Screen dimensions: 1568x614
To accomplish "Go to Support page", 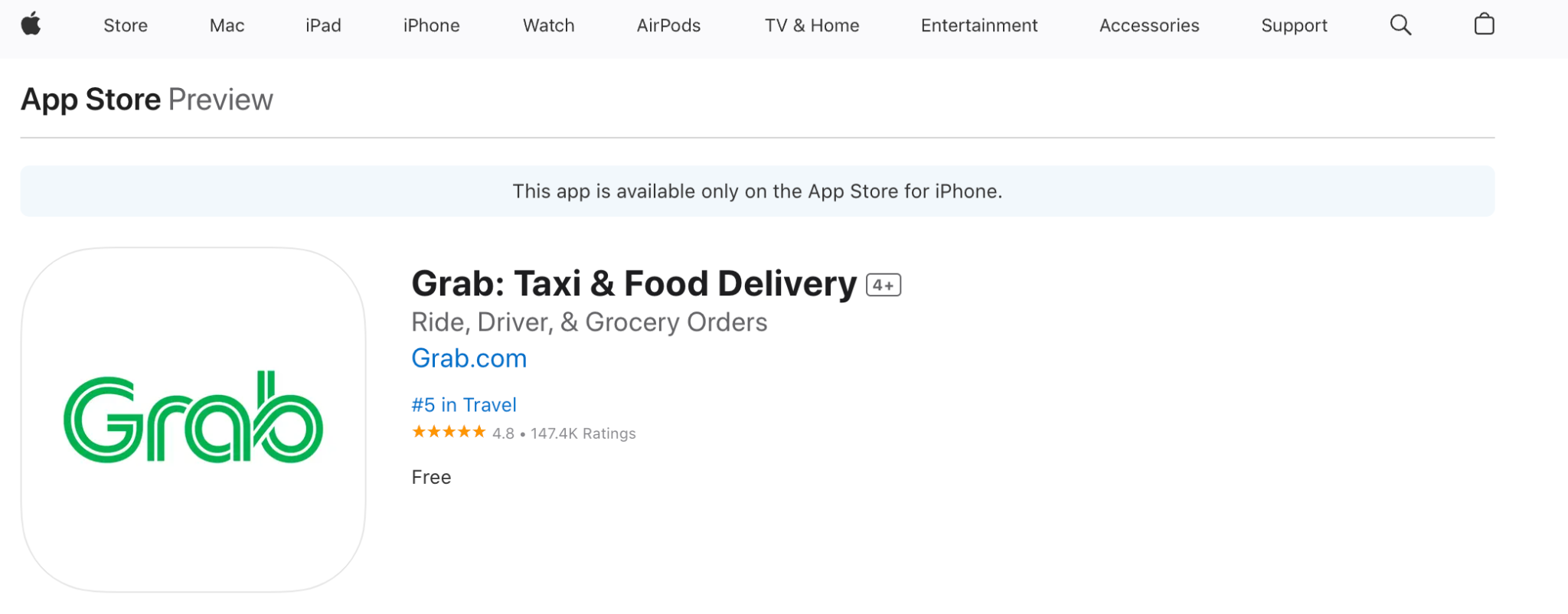I will tap(1294, 25).
